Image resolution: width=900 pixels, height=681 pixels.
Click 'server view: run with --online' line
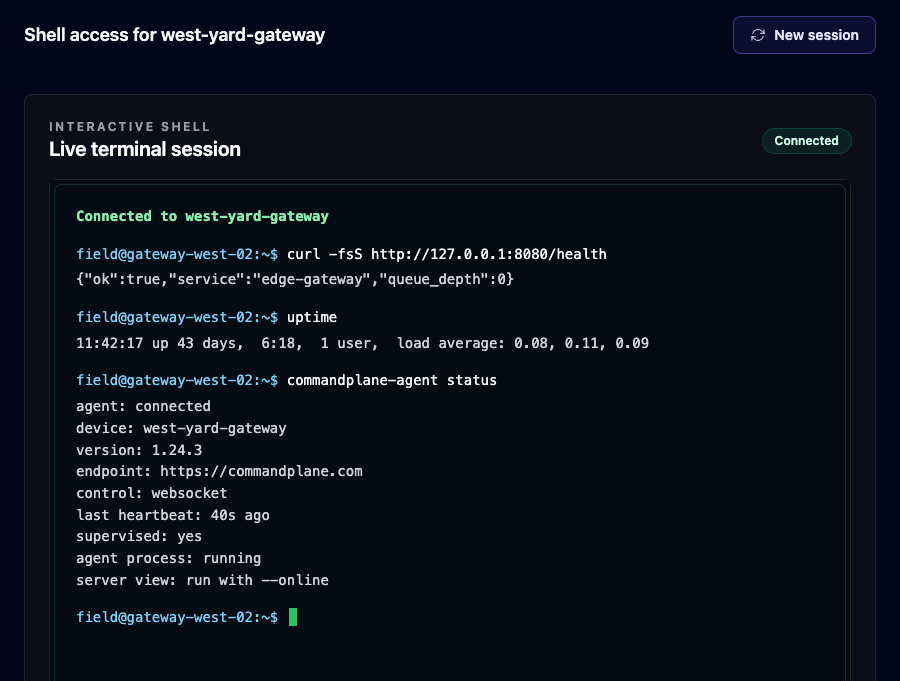click(x=203, y=580)
